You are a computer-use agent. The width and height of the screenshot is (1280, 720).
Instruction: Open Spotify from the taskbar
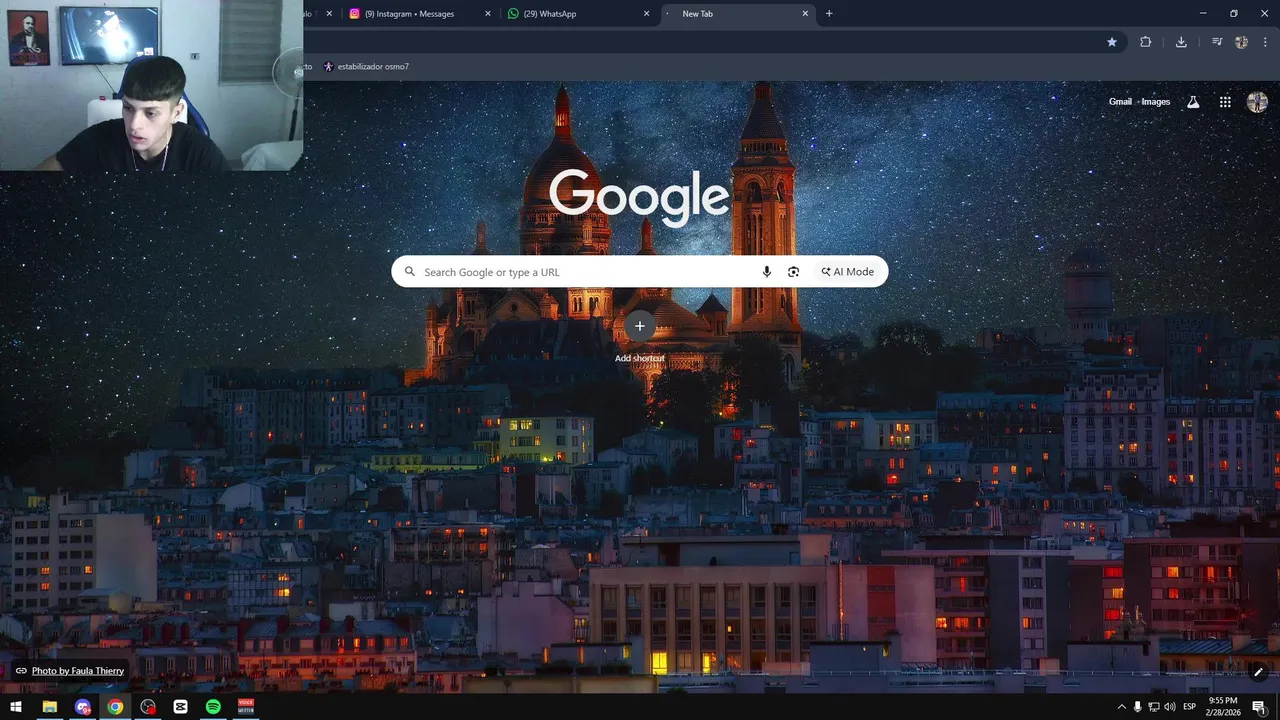[x=213, y=707]
